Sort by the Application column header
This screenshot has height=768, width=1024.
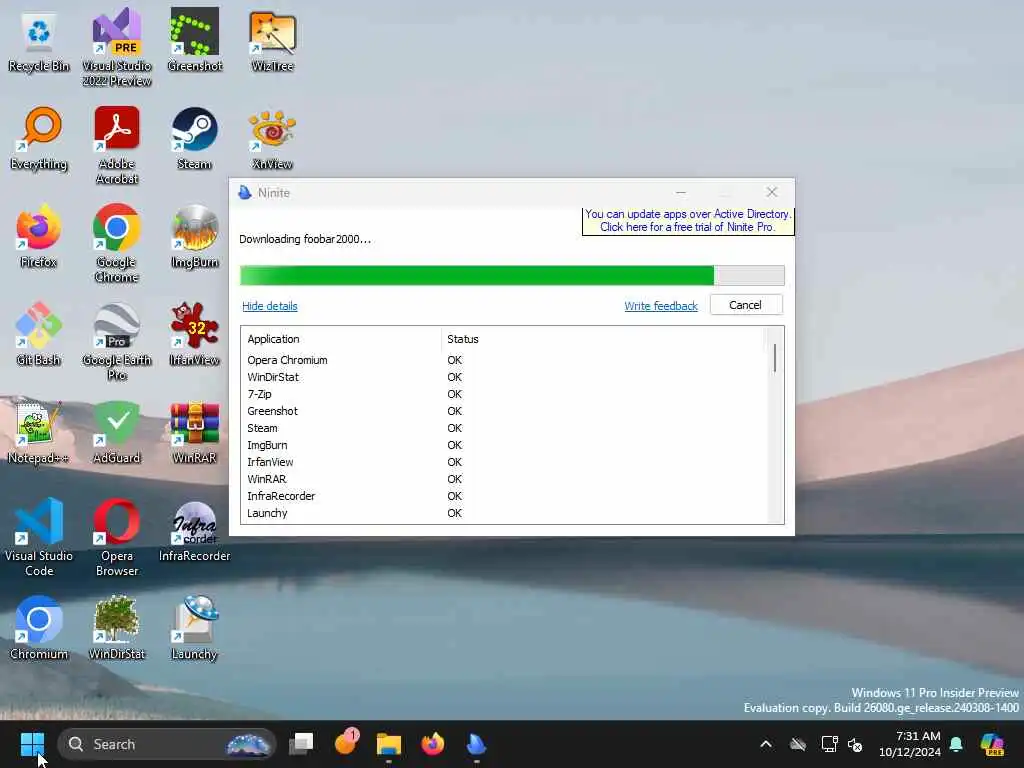(x=341, y=339)
